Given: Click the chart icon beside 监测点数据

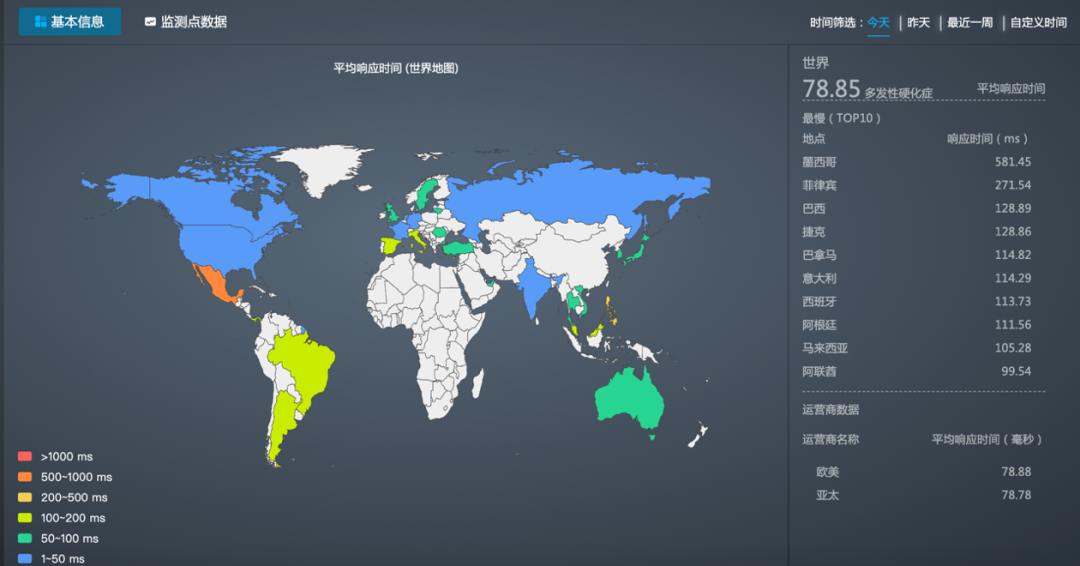Looking at the screenshot, I should (150, 22).
